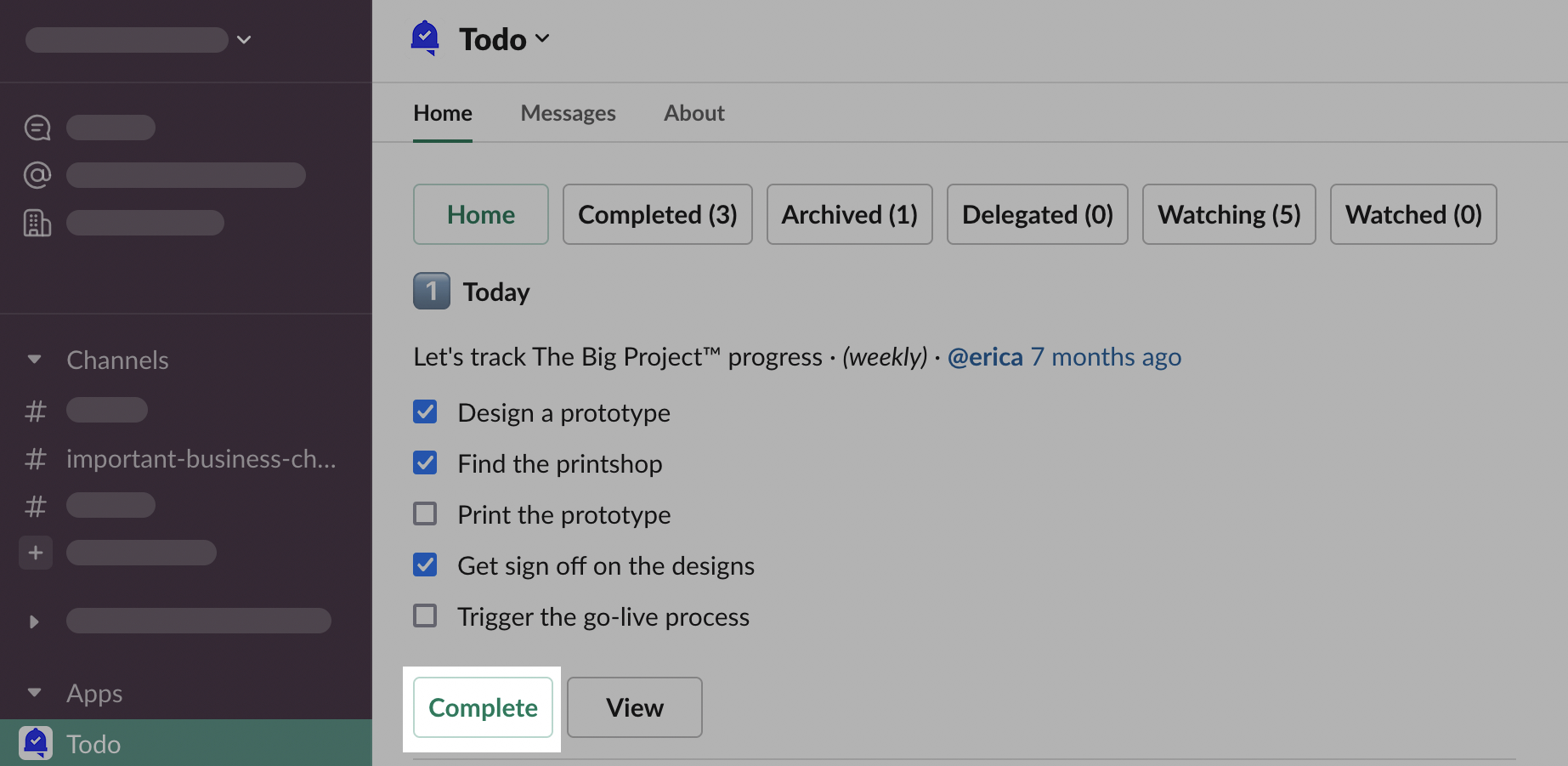The width and height of the screenshot is (1568, 766).
Task: Check the Print the prototype checkbox
Action: [425, 514]
